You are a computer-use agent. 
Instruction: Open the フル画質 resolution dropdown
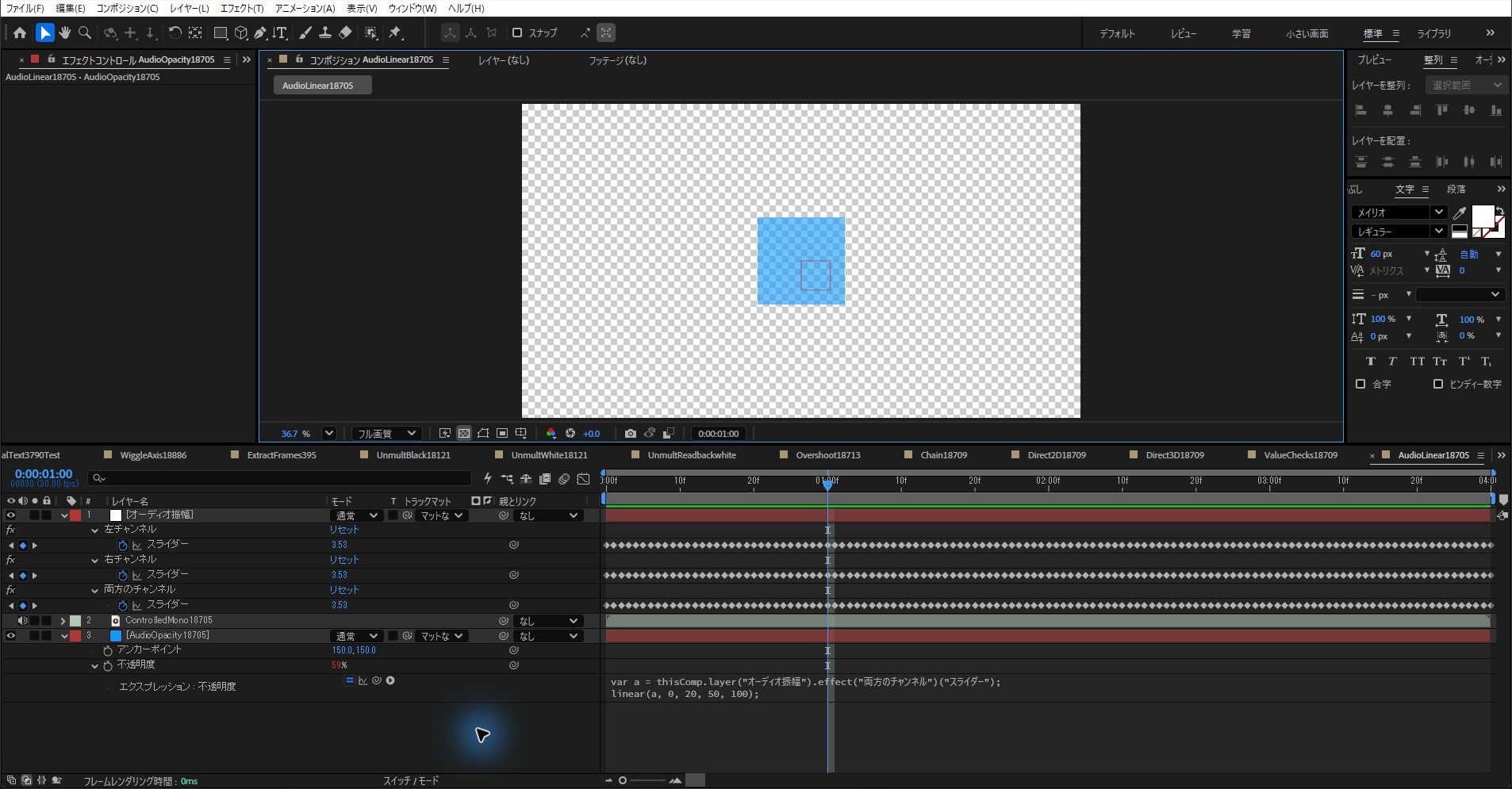pyautogui.click(x=386, y=434)
